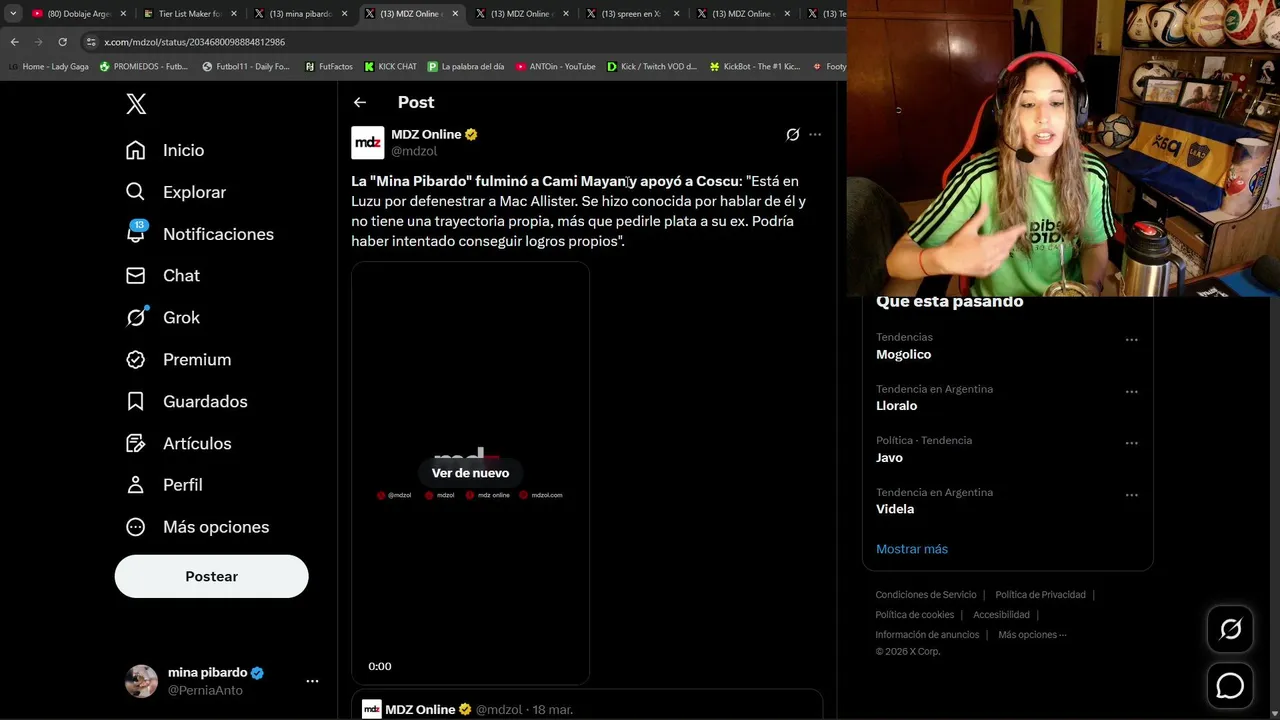The height and width of the screenshot is (720, 1280).
Task: Click the @mdzol handle
Action: pyautogui.click(x=414, y=151)
